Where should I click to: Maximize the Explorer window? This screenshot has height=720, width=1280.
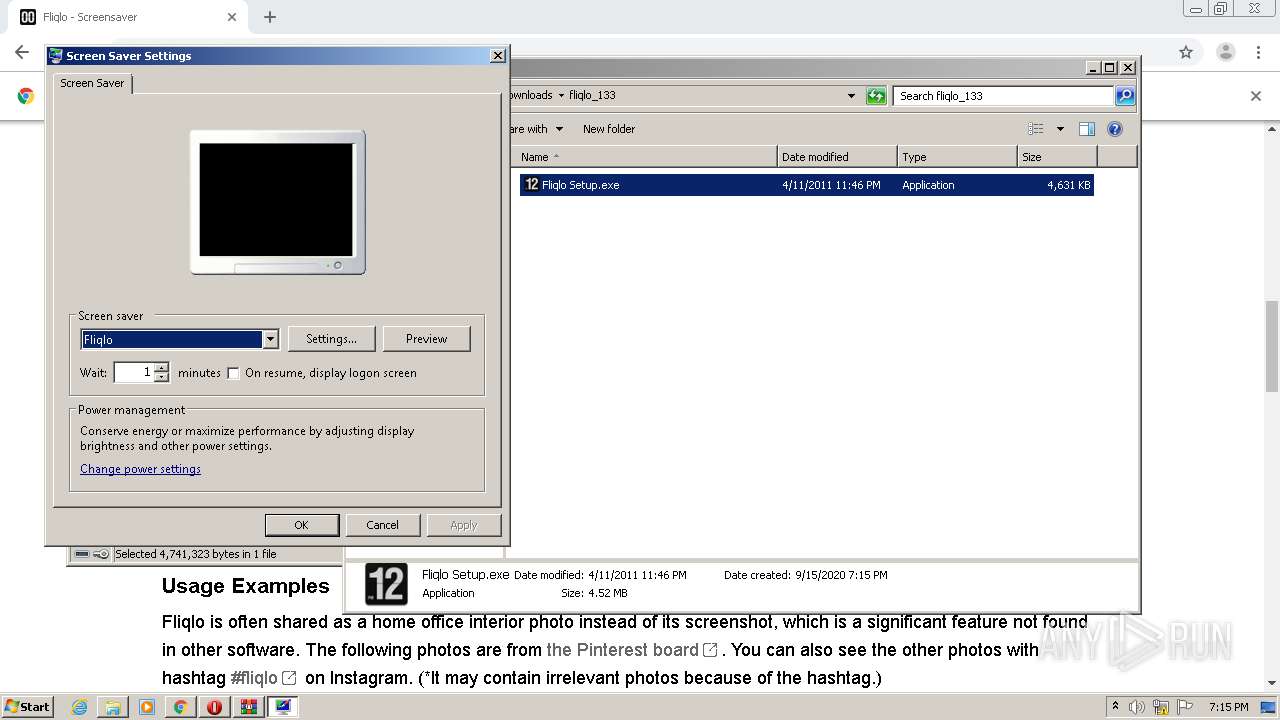tap(1109, 68)
